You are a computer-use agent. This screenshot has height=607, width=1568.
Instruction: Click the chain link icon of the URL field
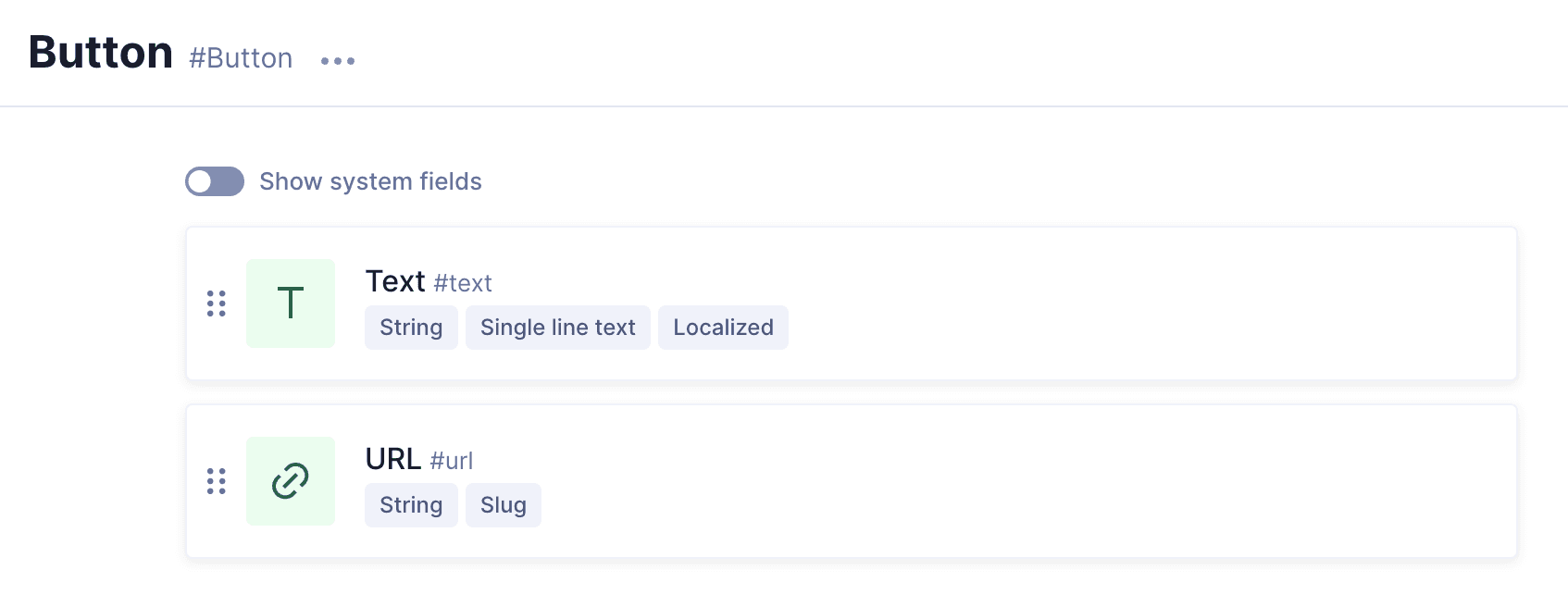pyautogui.click(x=291, y=481)
